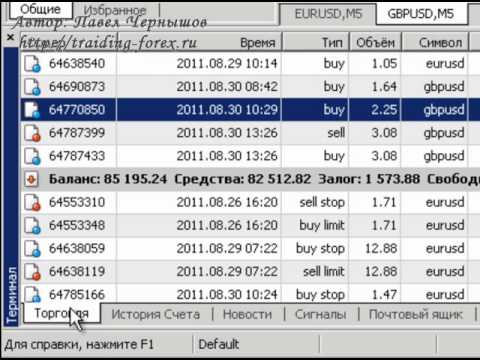The height and width of the screenshot is (360, 480).
Task: Click volume value 2.25
Action: click(x=384, y=110)
